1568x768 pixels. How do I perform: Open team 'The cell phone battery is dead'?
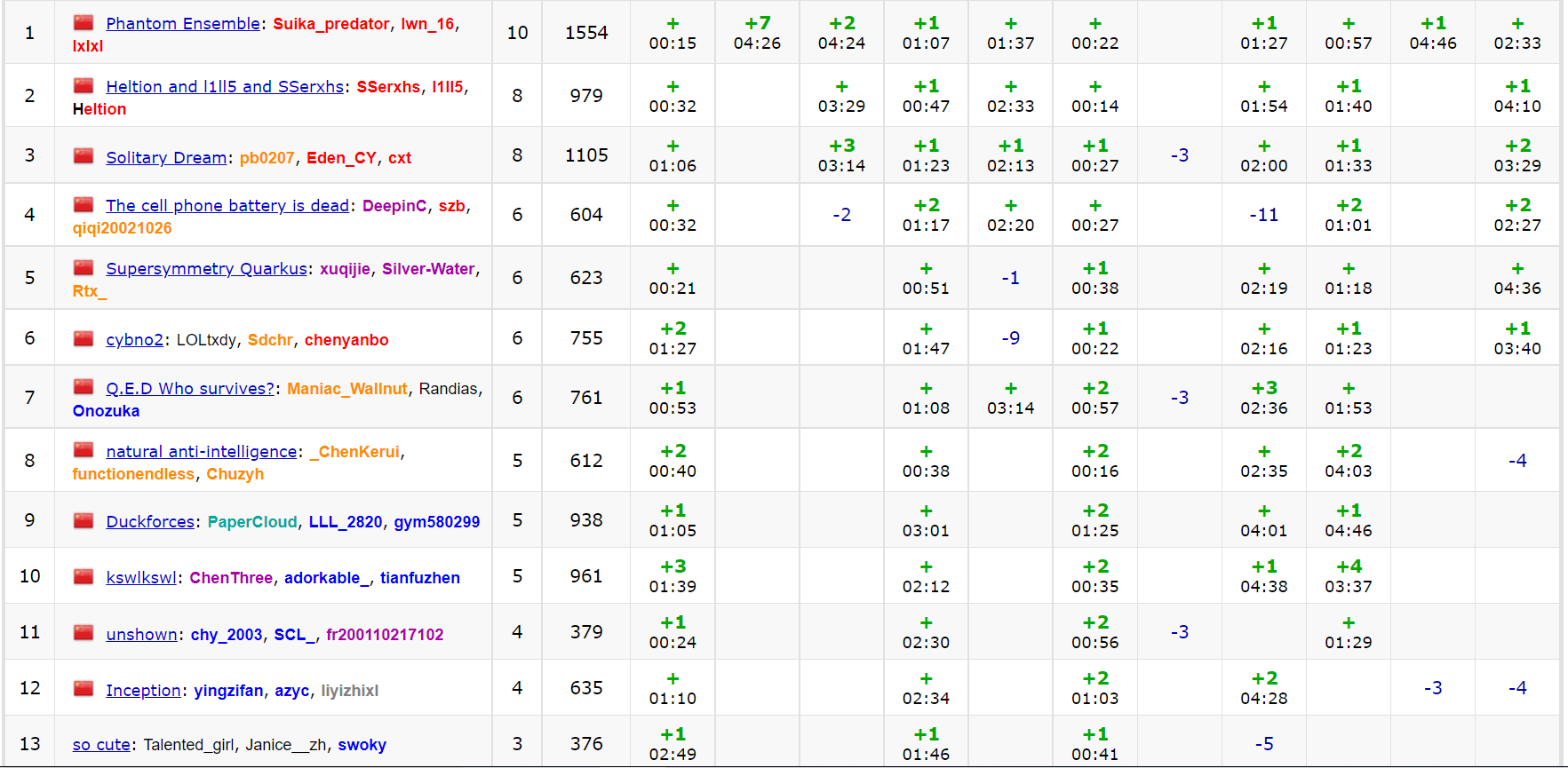click(227, 206)
